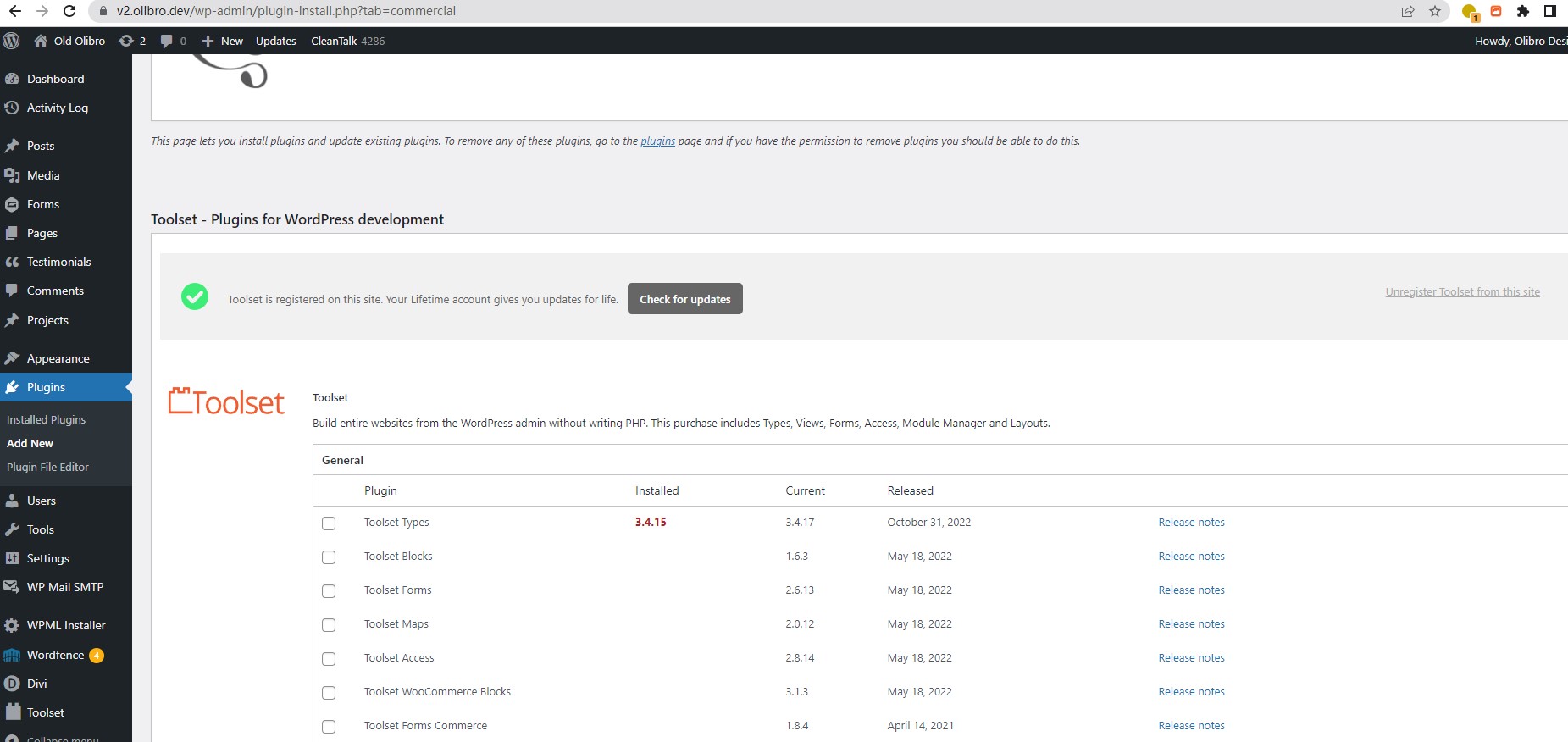The height and width of the screenshot is (742, 1568).
Task: Check the Toolset Forms Commerce checkbox
Action: [329, 727]
